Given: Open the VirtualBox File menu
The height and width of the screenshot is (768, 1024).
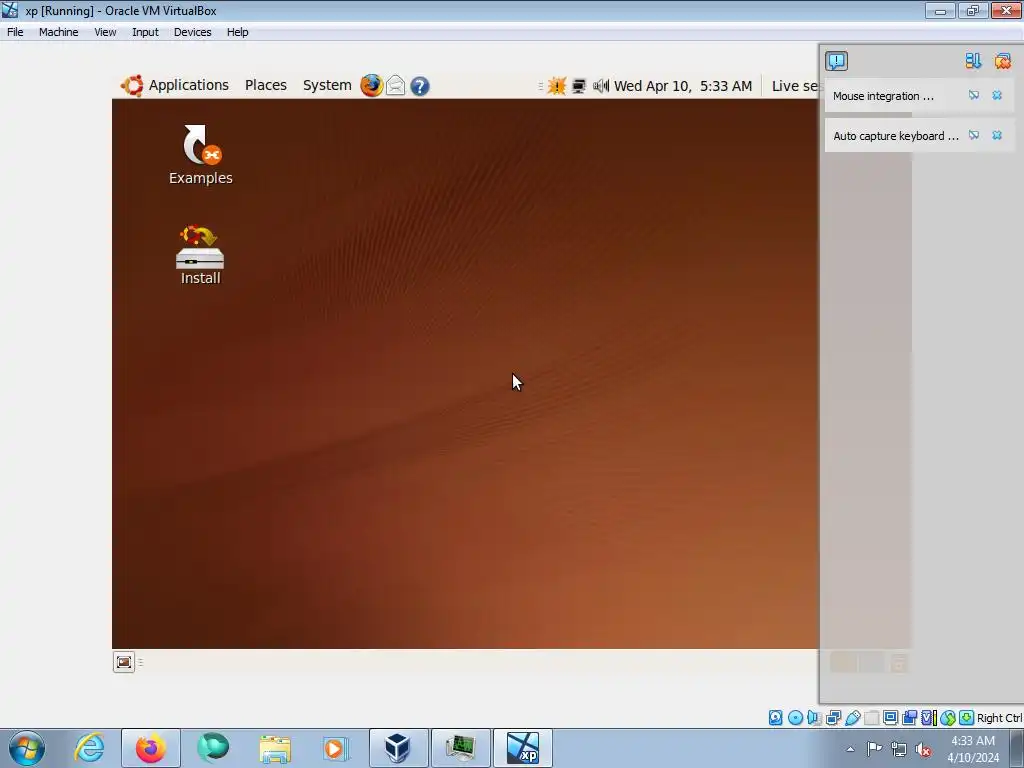Looking at the screenshot, I should coord(15,32).
